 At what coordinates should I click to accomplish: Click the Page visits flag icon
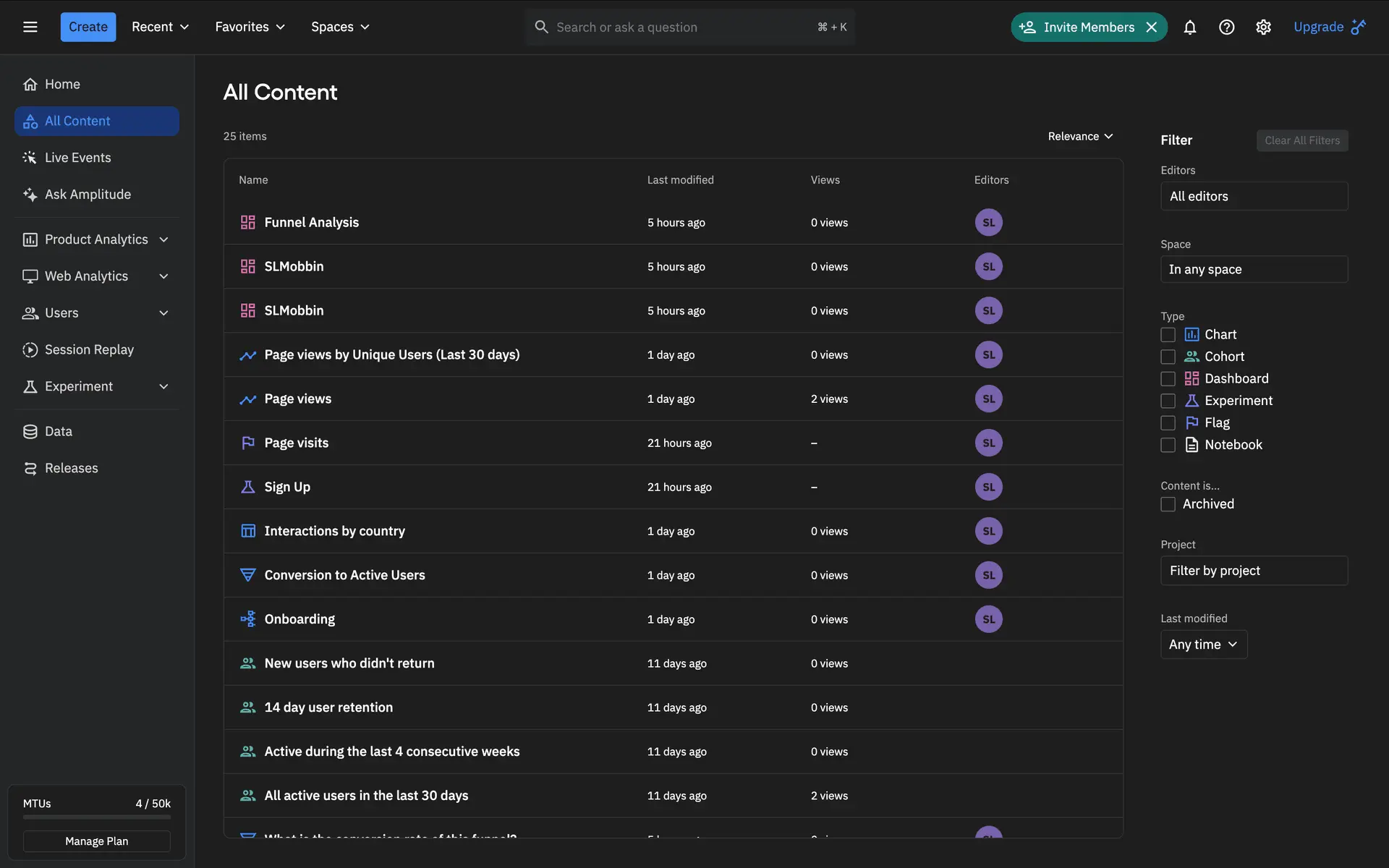tap(247, 443)
